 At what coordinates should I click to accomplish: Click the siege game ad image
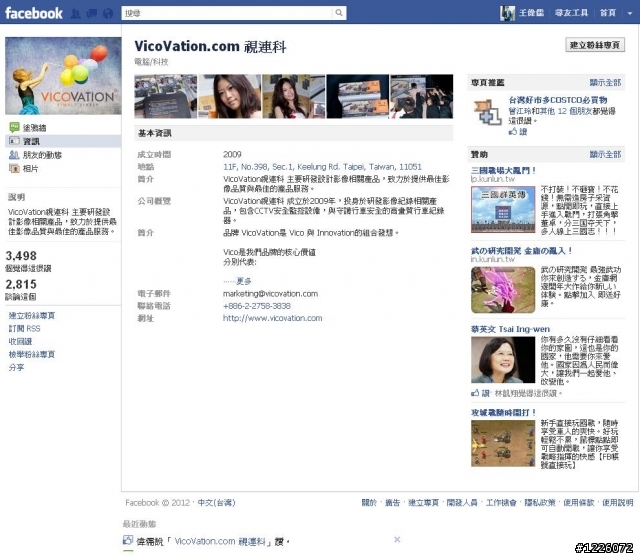click(x=503, y=443)
